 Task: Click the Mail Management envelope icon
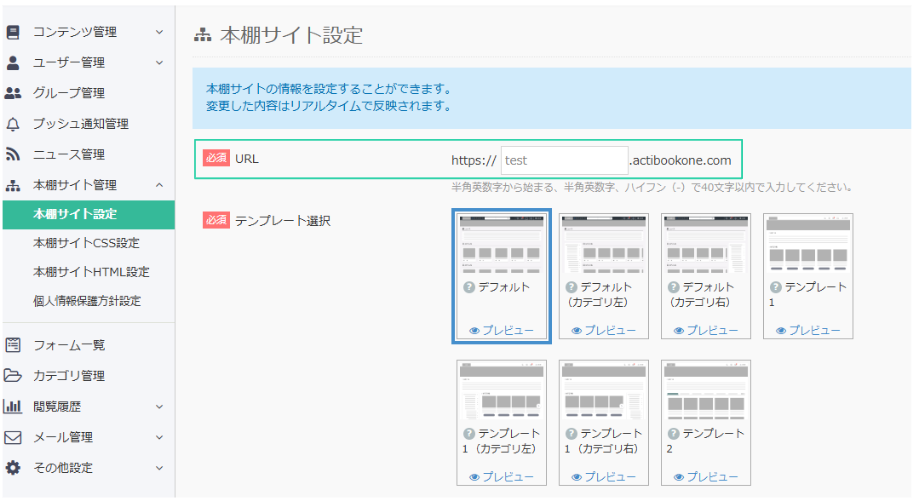13,437
